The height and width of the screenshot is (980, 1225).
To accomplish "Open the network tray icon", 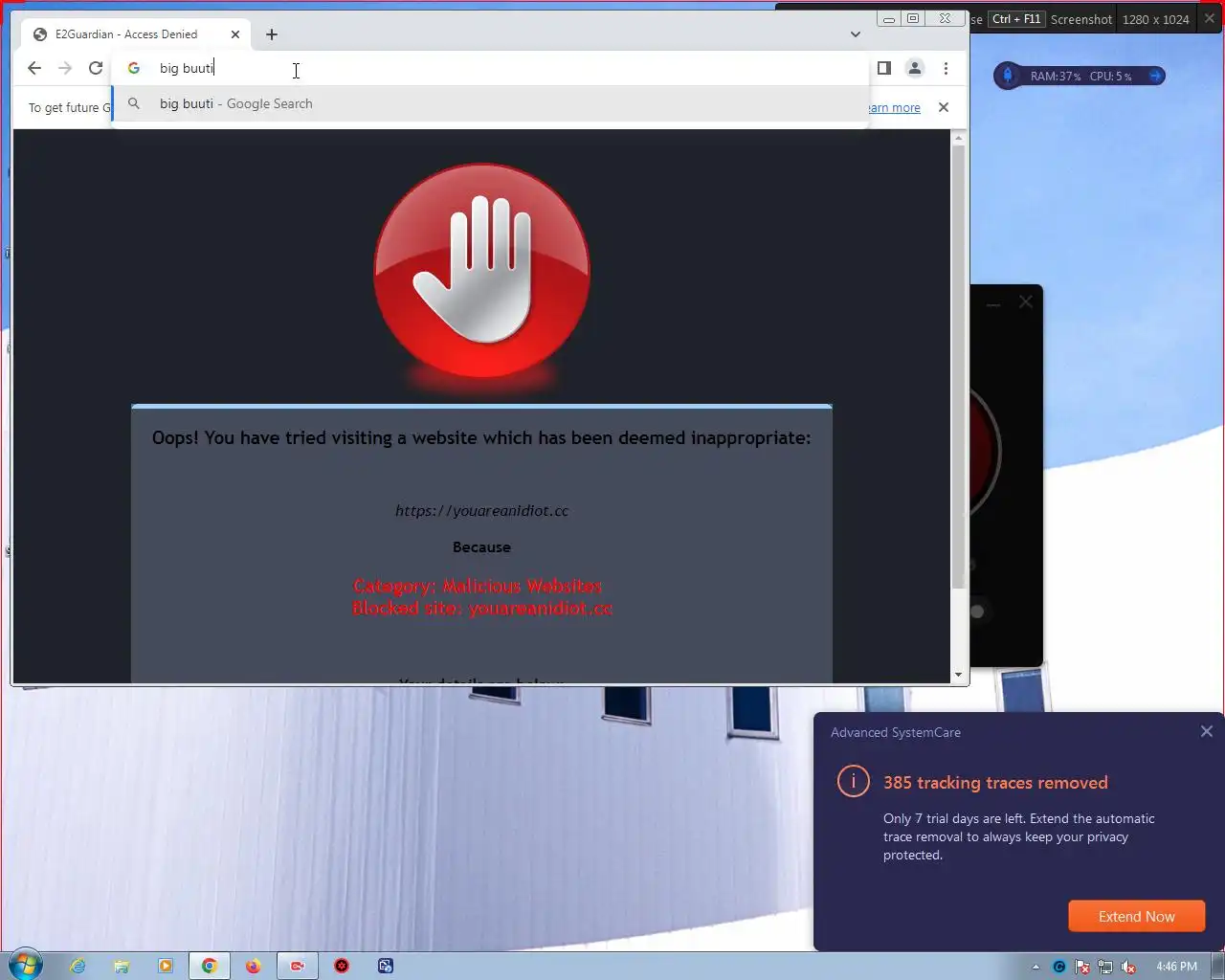I will [x=1105, y=967].
